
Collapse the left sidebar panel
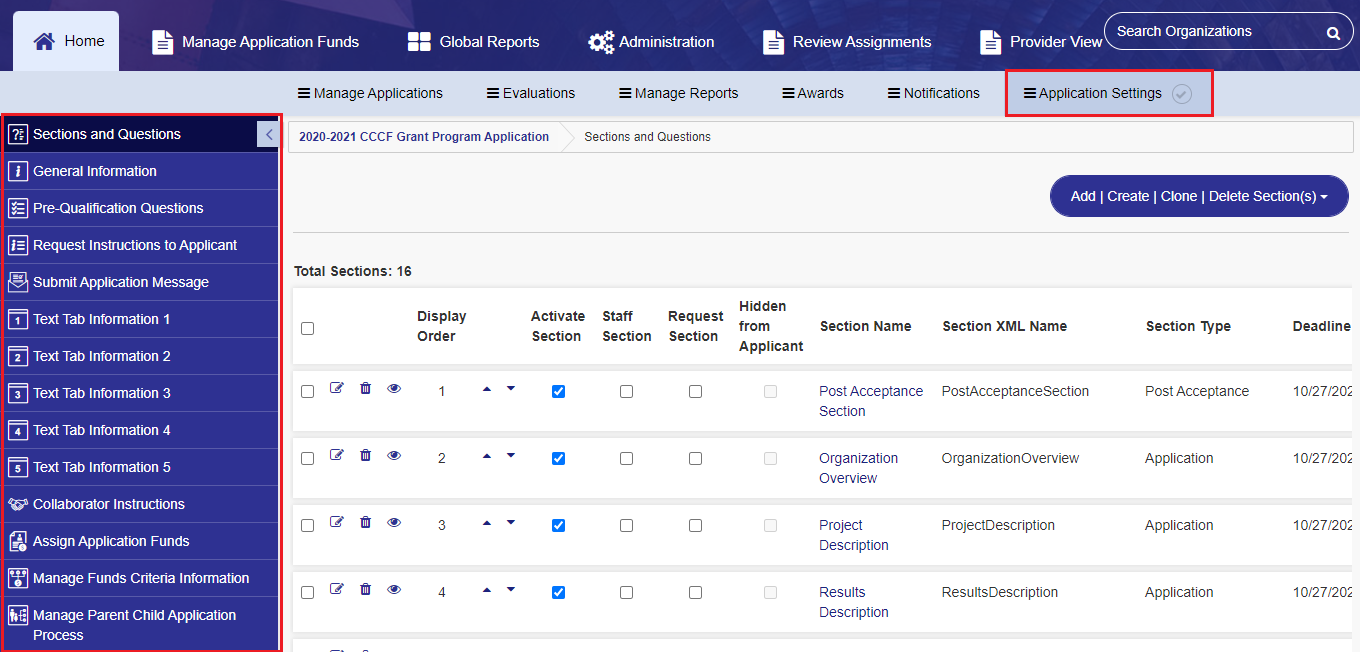[268, 134]
